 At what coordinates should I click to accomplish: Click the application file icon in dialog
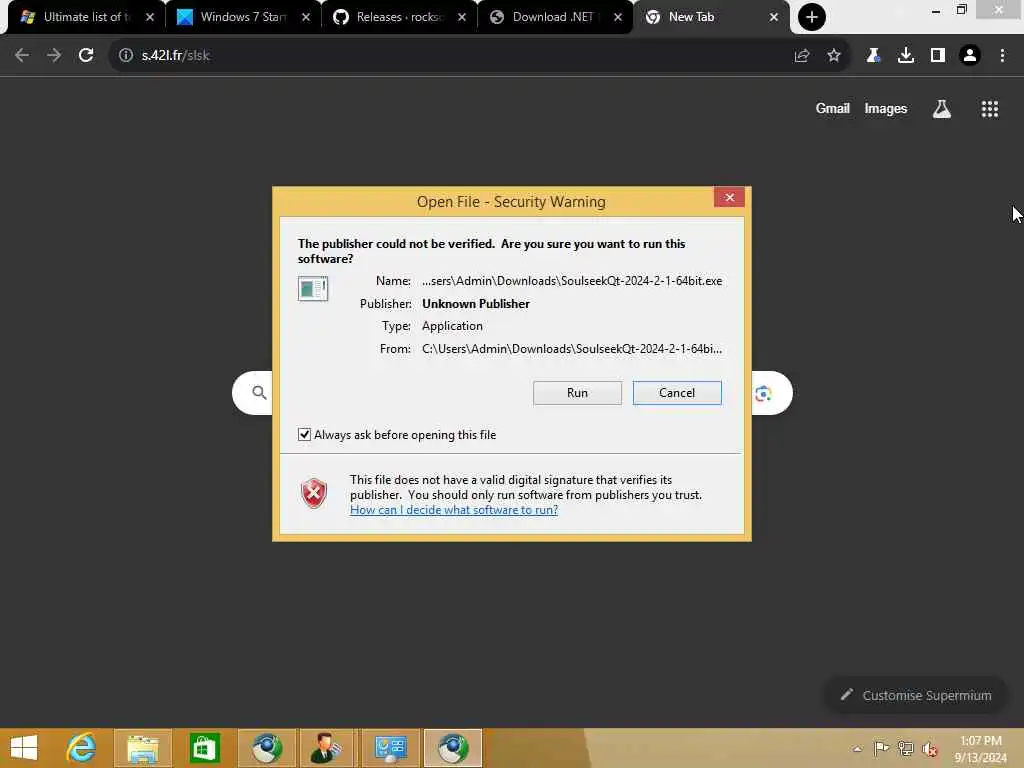313,288
